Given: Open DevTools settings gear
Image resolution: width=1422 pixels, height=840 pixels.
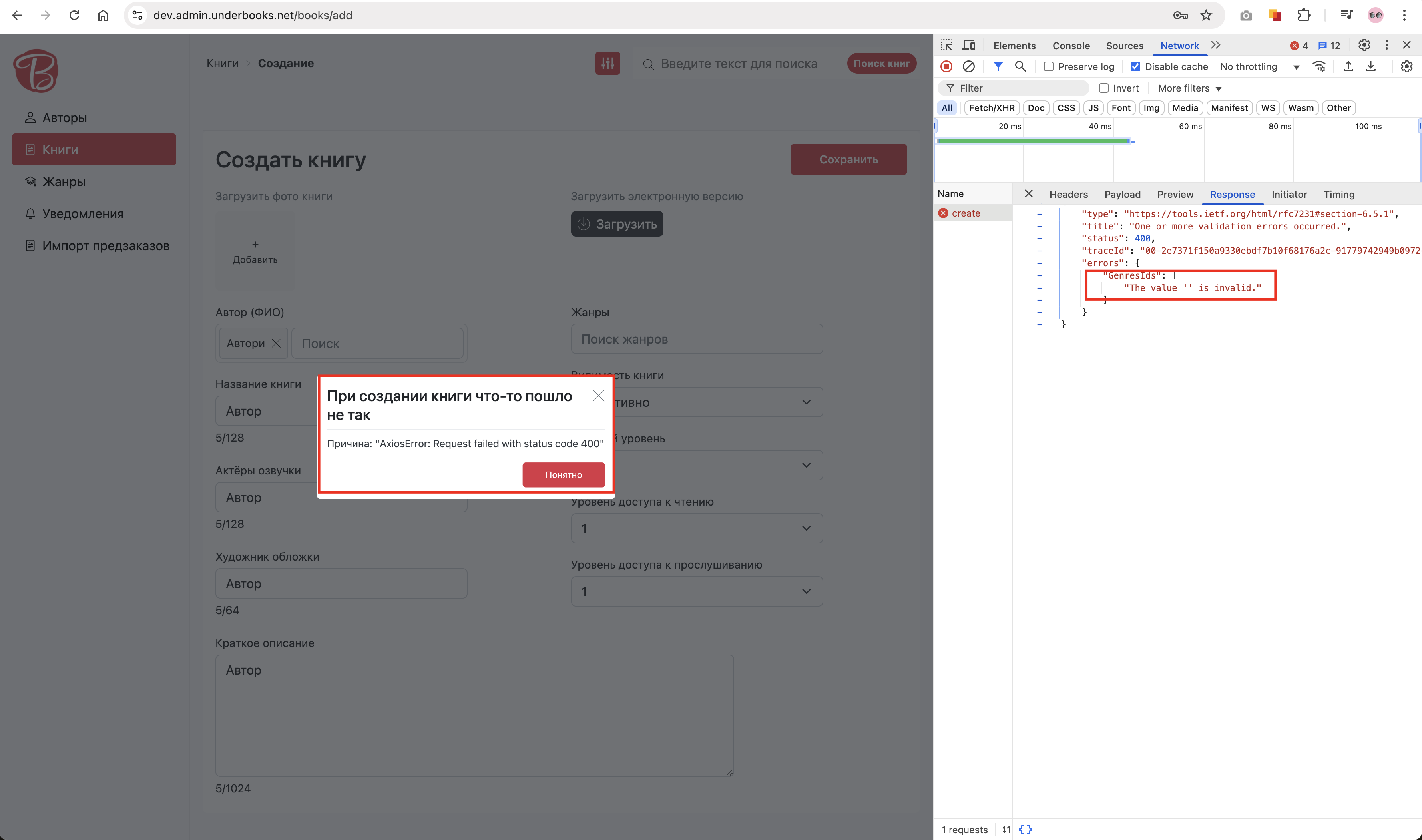Looking at the screenshot, I should (x=1364, y=45).
